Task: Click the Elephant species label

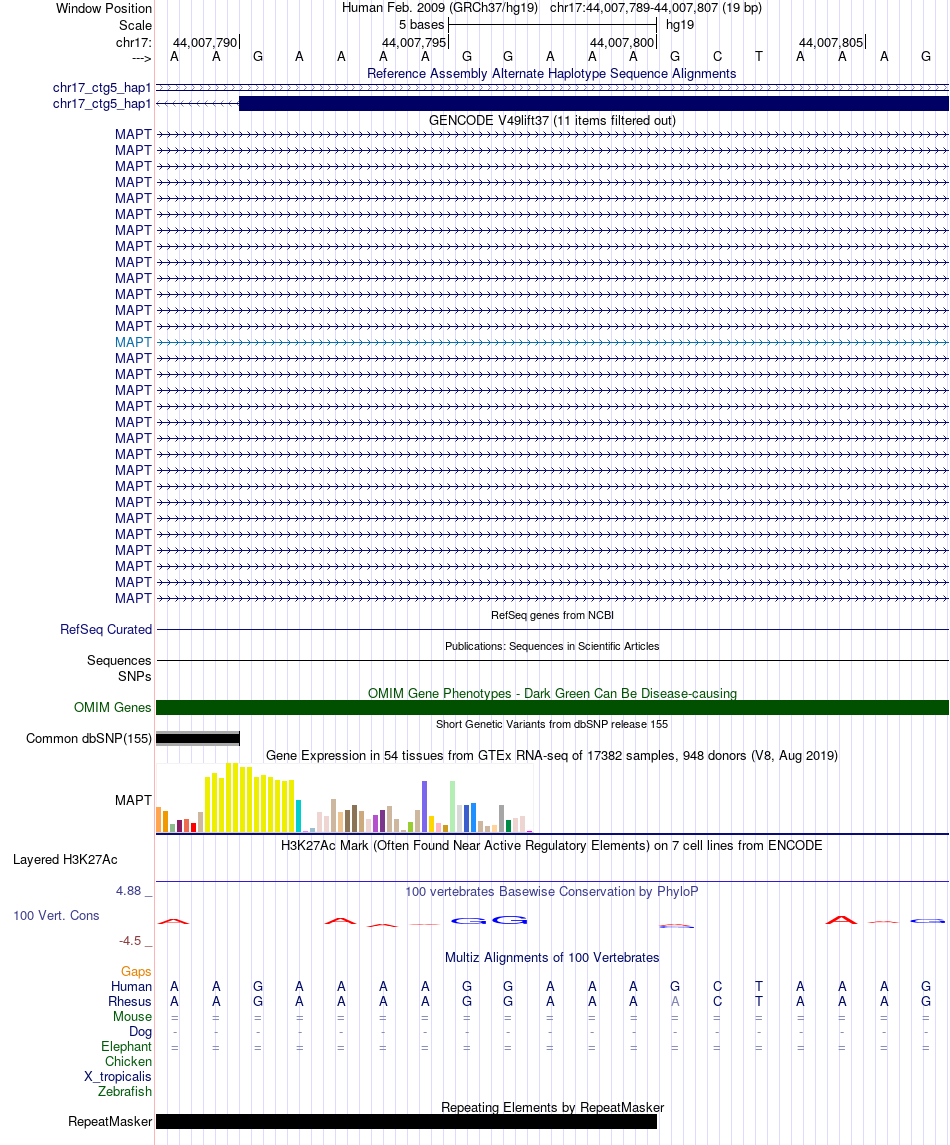Action: (x=126, y=1046)
